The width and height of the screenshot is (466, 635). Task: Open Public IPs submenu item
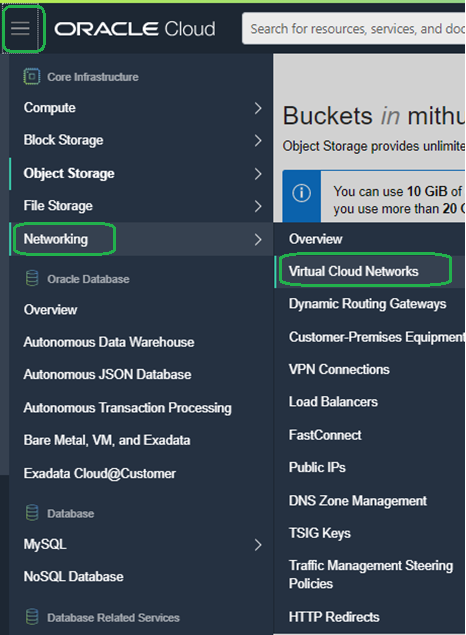coord(317,467)
